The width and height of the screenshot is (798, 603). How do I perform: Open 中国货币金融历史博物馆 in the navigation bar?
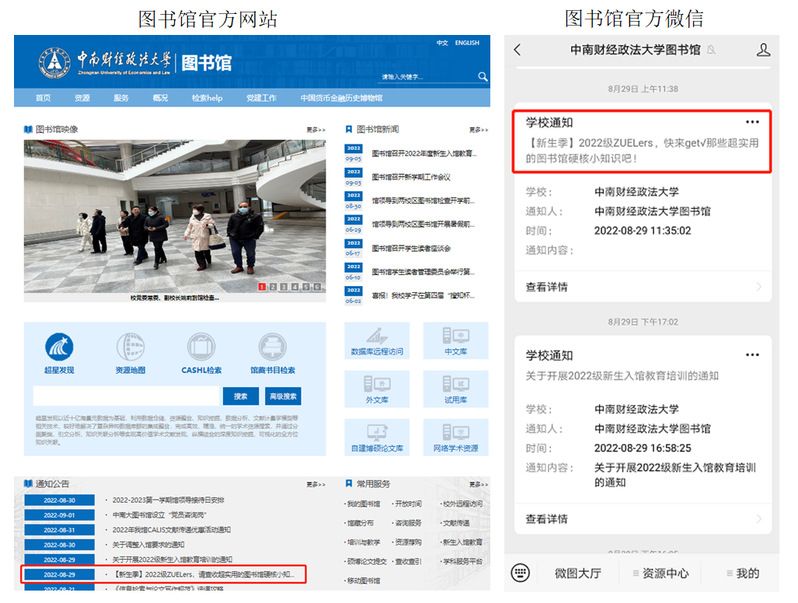(341, 98)
